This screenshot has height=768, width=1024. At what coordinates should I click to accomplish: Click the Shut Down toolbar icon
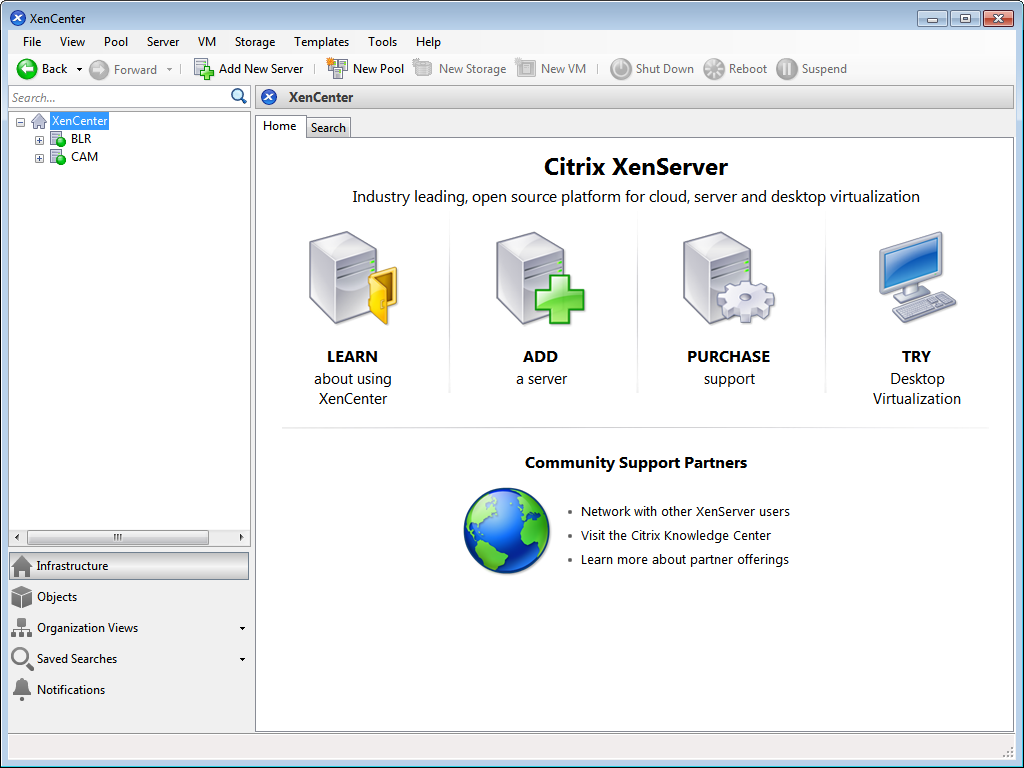(x=619, y=68)
